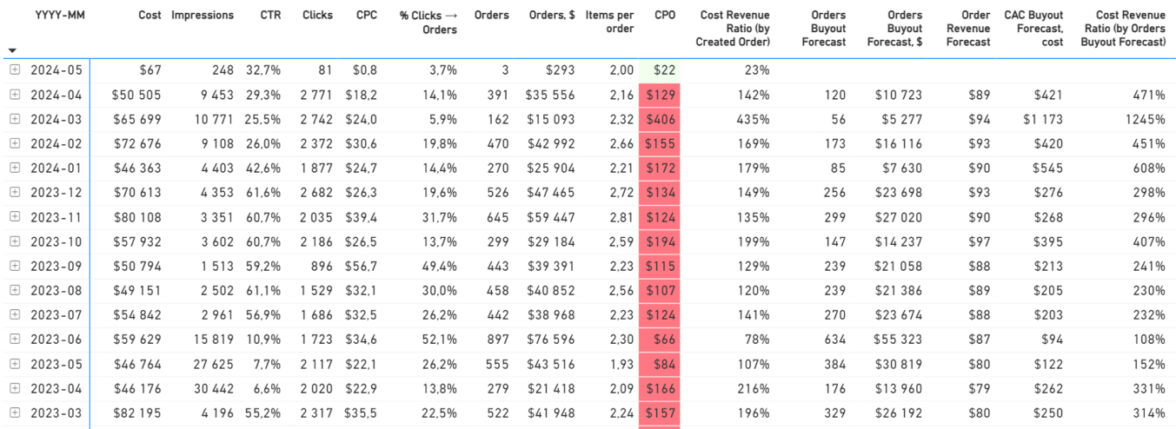
Task: Select the Items per order header
Action: (605, 22)
